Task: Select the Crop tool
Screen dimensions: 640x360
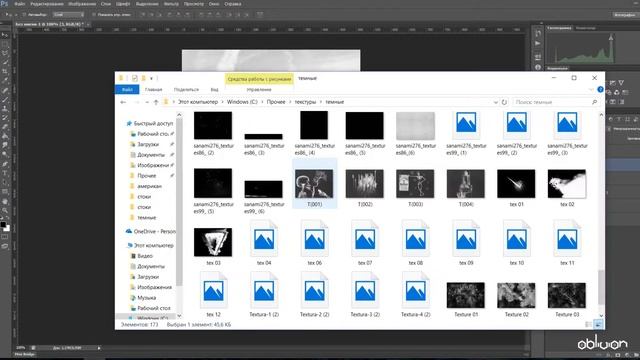Action: coord(5,72)
